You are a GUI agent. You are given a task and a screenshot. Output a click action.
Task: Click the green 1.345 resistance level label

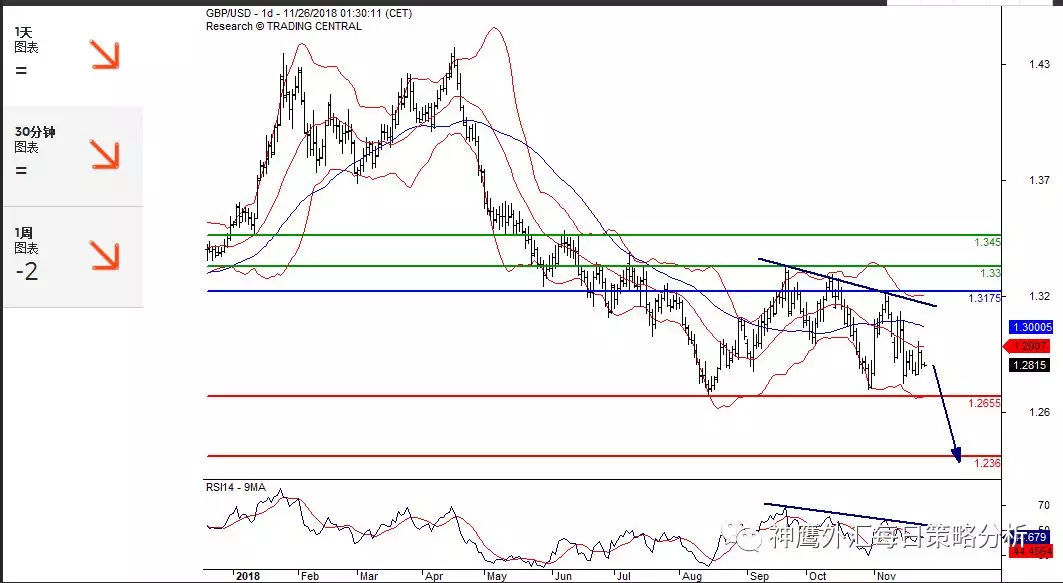click(986, 243)
